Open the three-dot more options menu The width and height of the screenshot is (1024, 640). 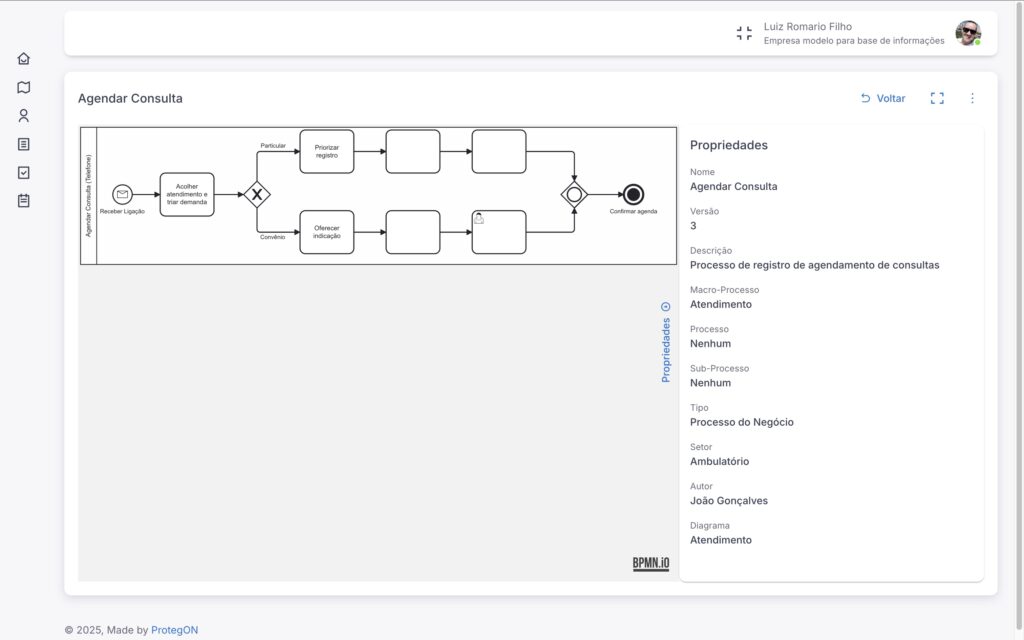972,98
